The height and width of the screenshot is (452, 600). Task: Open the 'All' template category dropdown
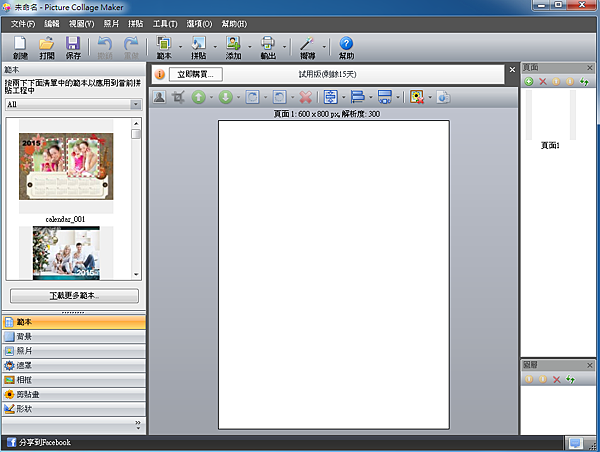(73, 103)
